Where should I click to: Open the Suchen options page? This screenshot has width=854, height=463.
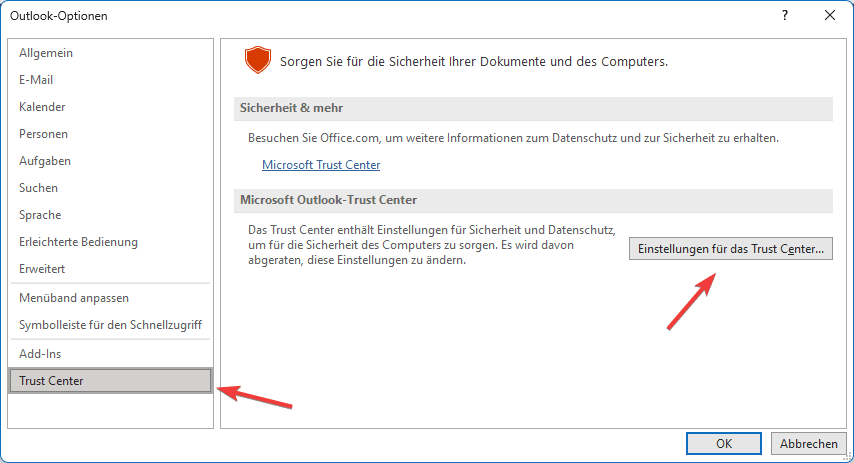[x=39, y=188]
